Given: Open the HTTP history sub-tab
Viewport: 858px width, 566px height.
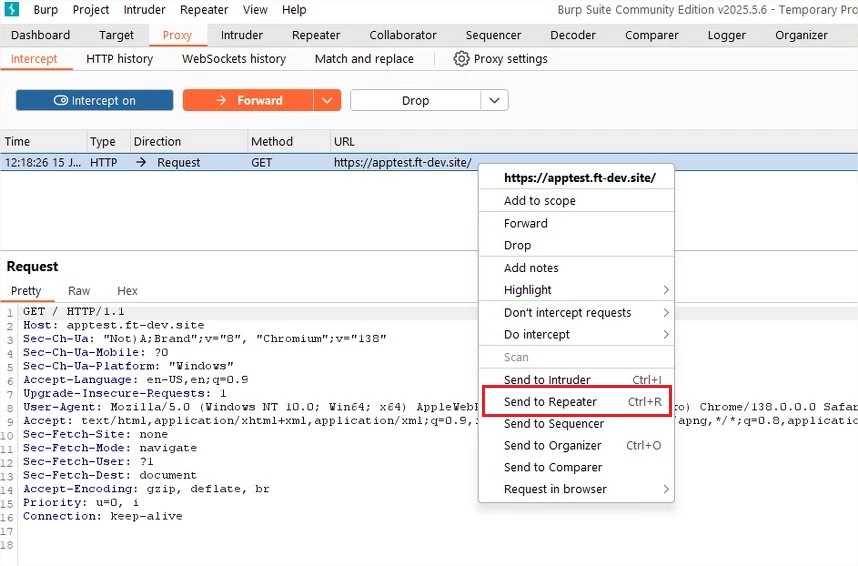Looking at the screenshot, I should [x=119, y=59].
